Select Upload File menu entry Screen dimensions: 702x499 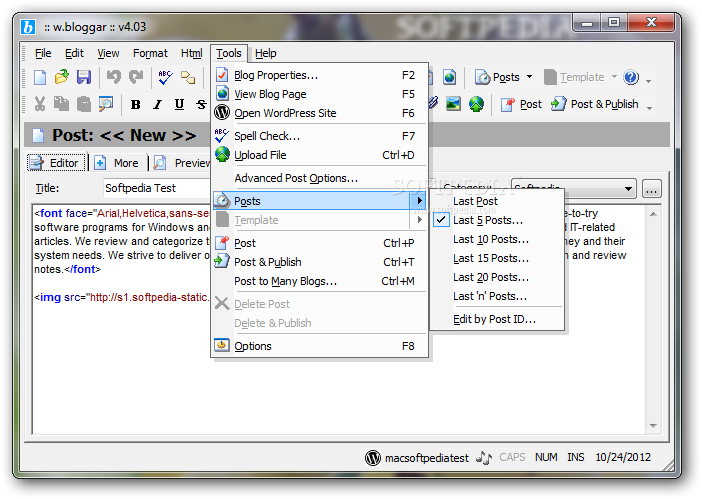(319, 155)
